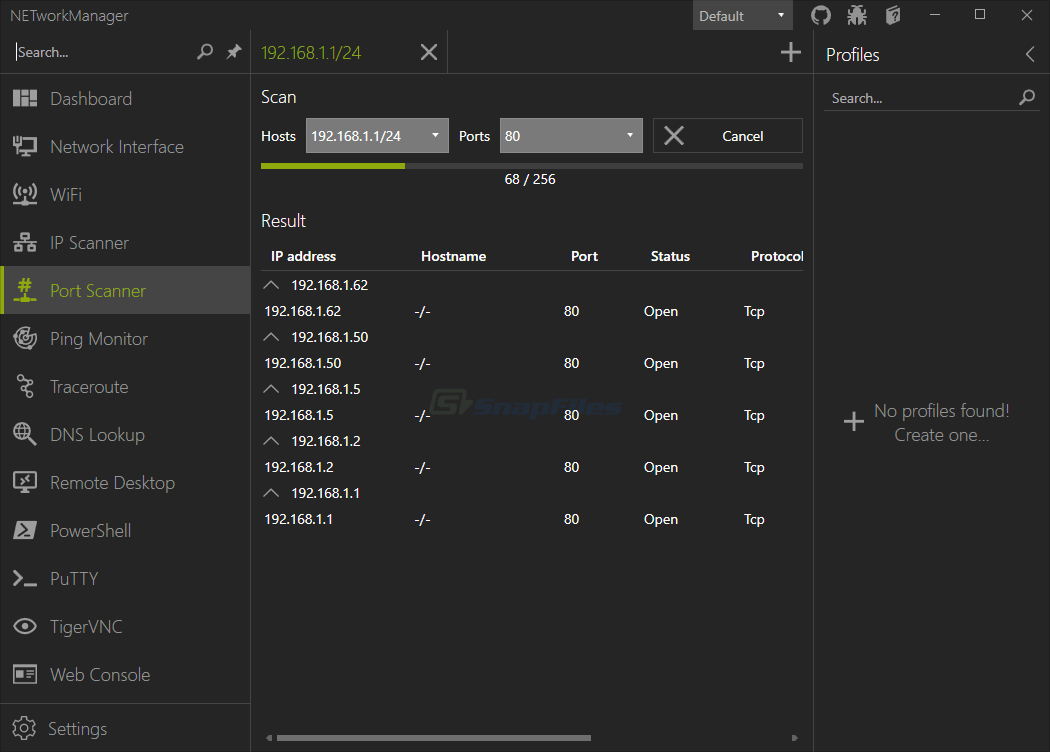
Task: Click the Port Scanner hash icon
Action: (x=25, y=291)
